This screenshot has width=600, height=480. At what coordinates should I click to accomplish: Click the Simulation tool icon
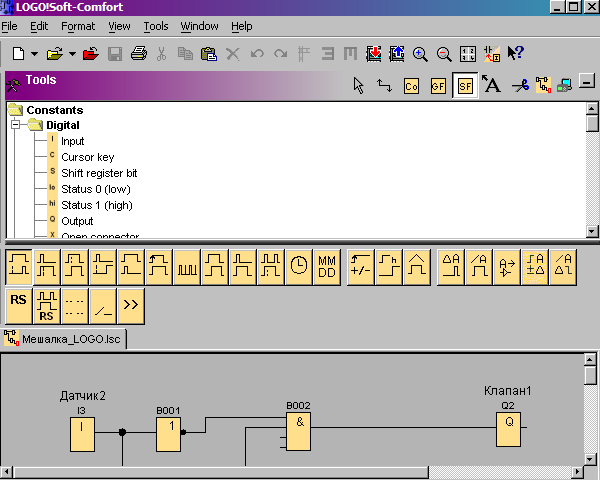(x=543, y=85)
